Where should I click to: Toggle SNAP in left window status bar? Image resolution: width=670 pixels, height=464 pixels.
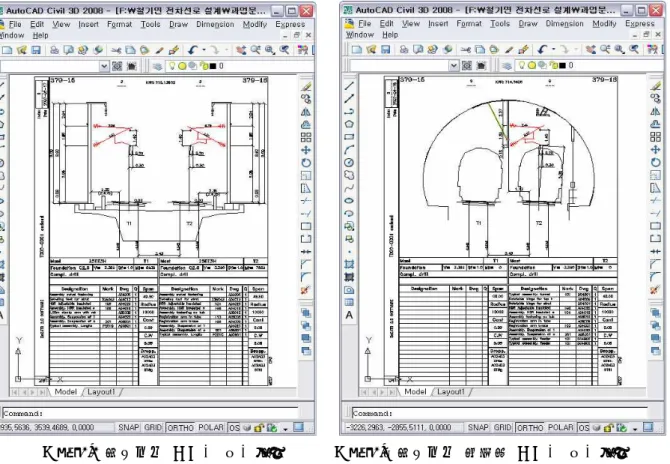point(128,427)
